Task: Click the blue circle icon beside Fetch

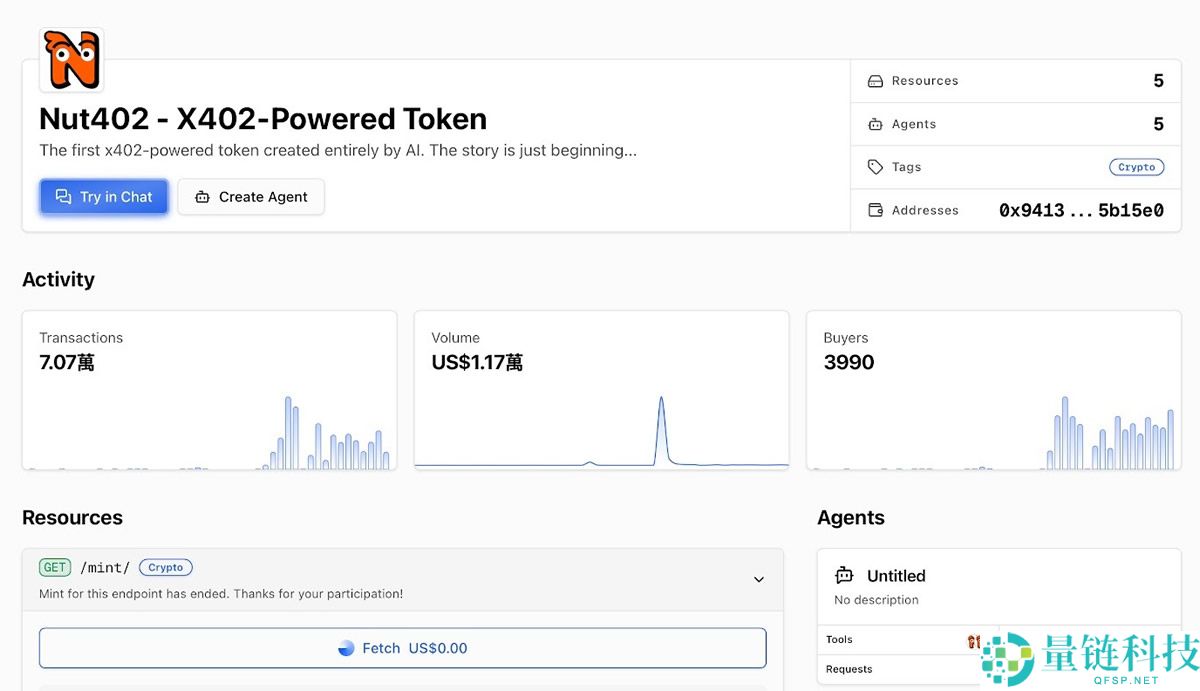Action: 346,648
